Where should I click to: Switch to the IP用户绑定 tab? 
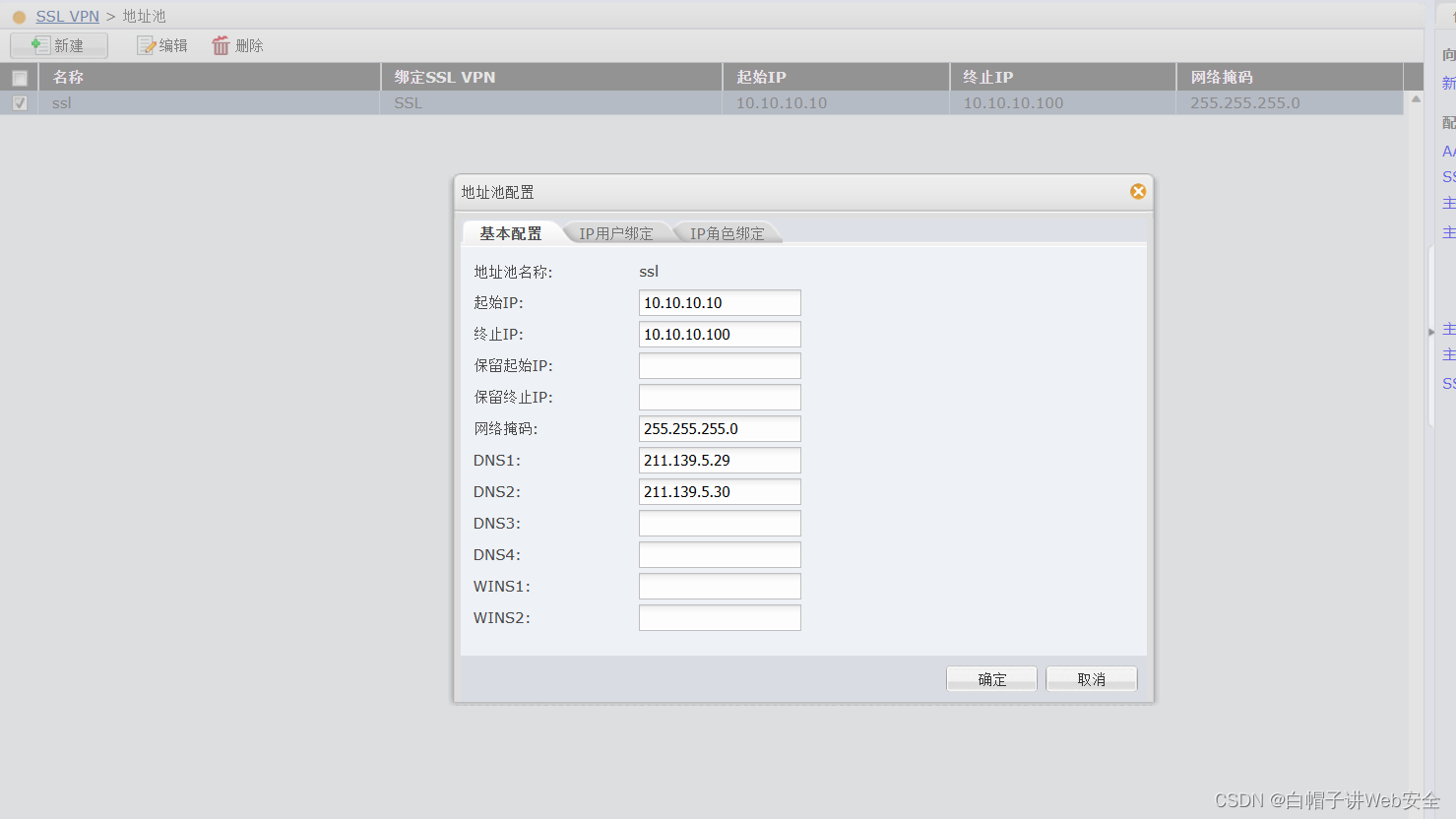pyautogui.click(x=616, y=233)
